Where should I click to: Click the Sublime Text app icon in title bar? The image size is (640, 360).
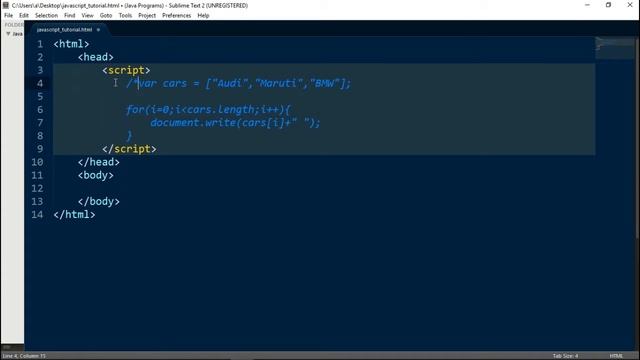click(x=6, y=5)
